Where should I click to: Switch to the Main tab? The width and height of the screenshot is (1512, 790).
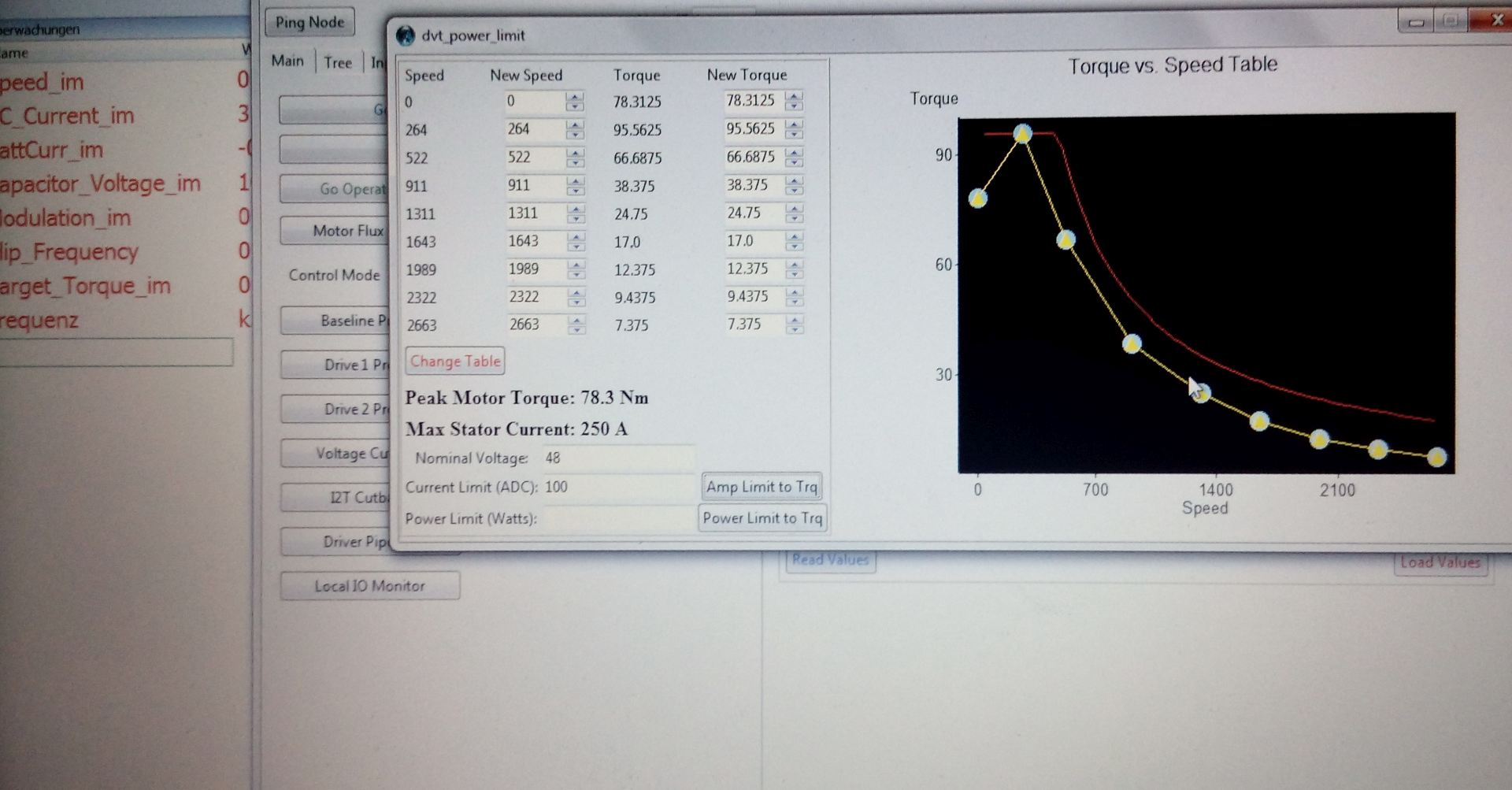[x=287, y=61]
